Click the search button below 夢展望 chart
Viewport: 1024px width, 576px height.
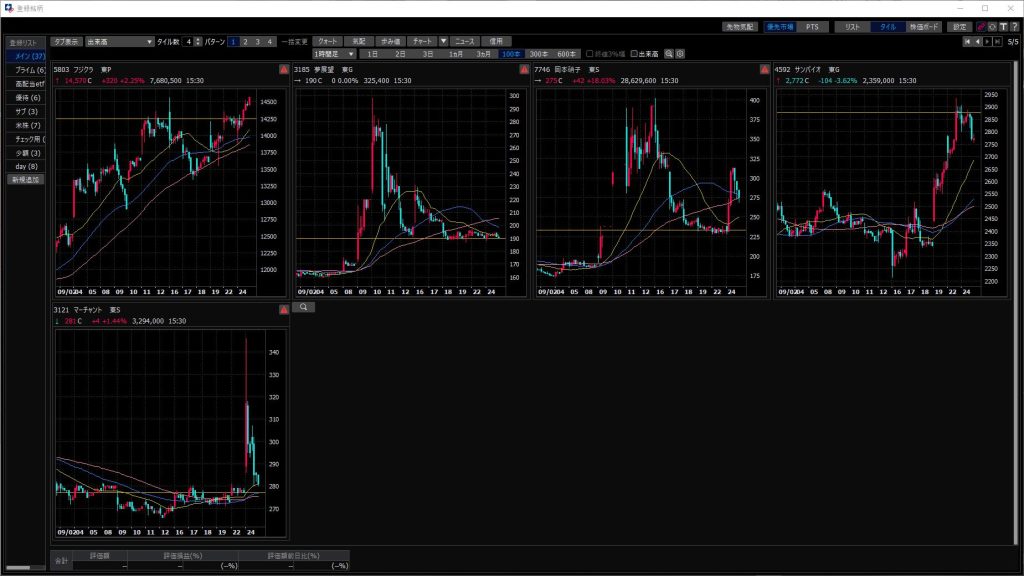[303, 307]
